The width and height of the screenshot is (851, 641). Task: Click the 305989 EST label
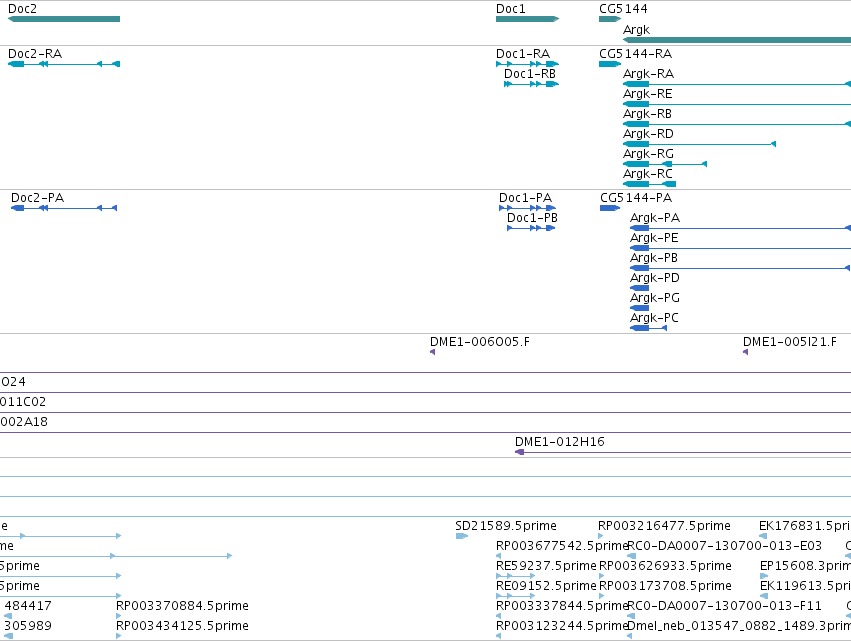(x=28, y=626)
